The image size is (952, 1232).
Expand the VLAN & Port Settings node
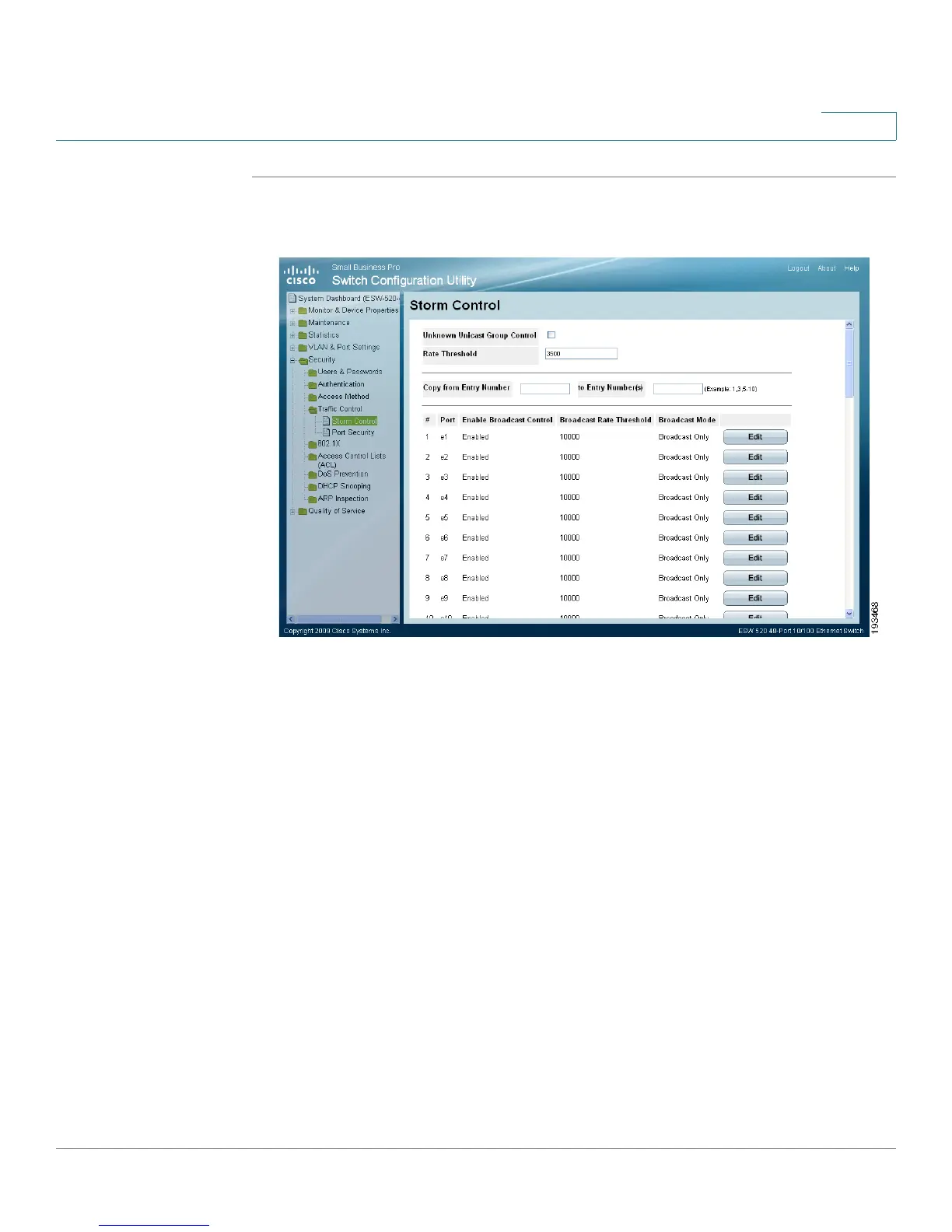point(293,348)
